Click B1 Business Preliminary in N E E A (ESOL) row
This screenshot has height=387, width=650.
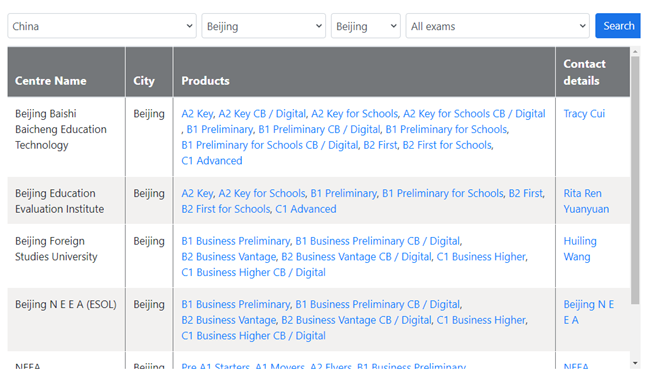coord(236,304)
